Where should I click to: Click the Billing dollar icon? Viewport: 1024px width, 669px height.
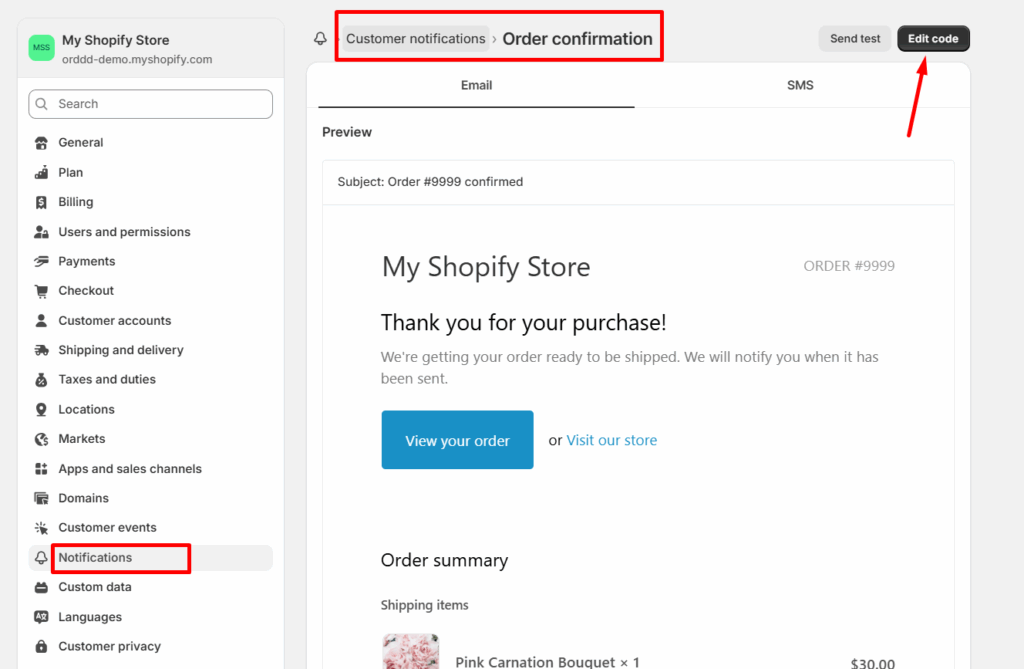[x=41, y=202]
